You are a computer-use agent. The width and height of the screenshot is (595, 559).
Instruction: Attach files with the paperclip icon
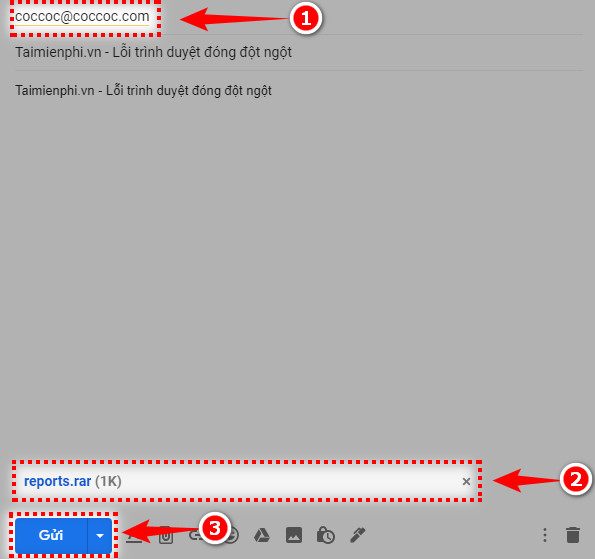pos(166,535)
